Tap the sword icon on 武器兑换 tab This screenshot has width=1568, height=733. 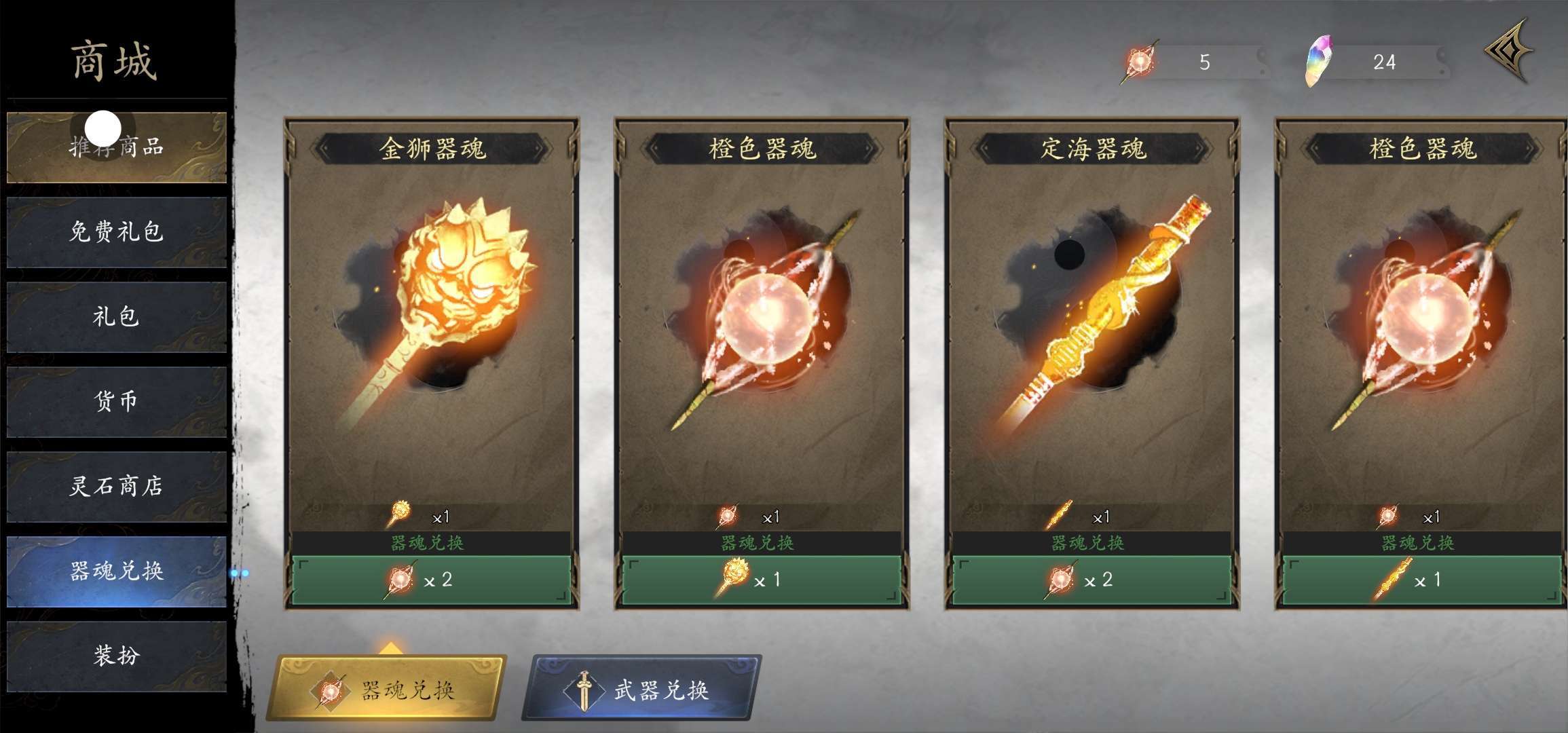click(x=583, y=691)
